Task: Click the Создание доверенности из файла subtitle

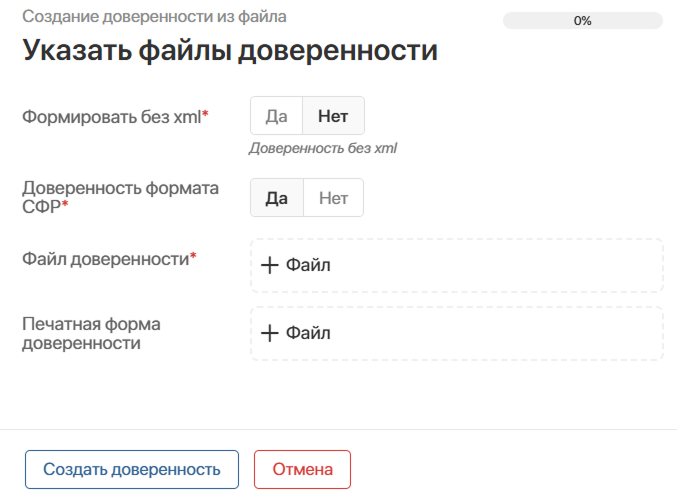Action: tap(154, 17)
